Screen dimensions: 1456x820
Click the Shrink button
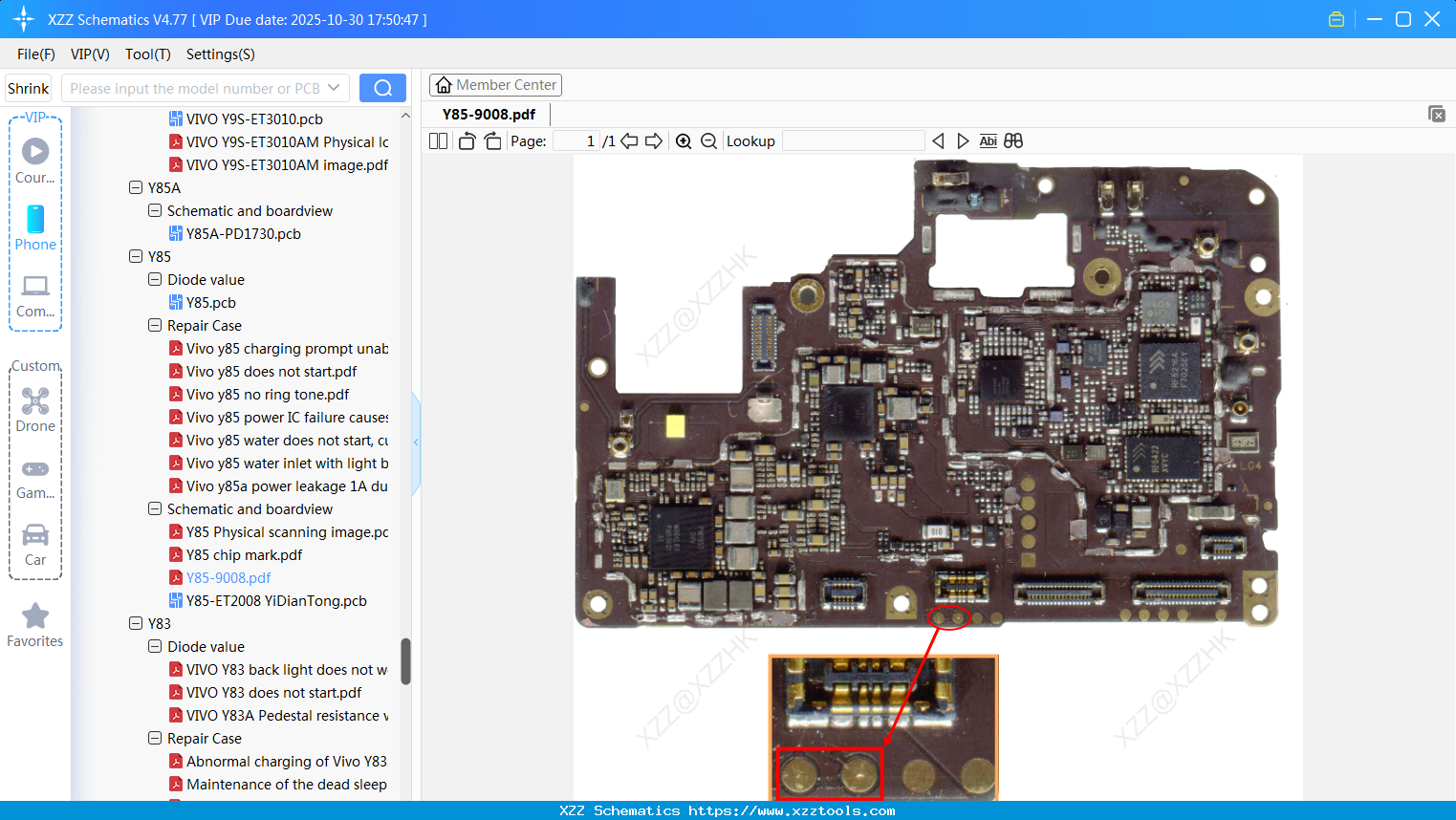[x=29, y=88]
